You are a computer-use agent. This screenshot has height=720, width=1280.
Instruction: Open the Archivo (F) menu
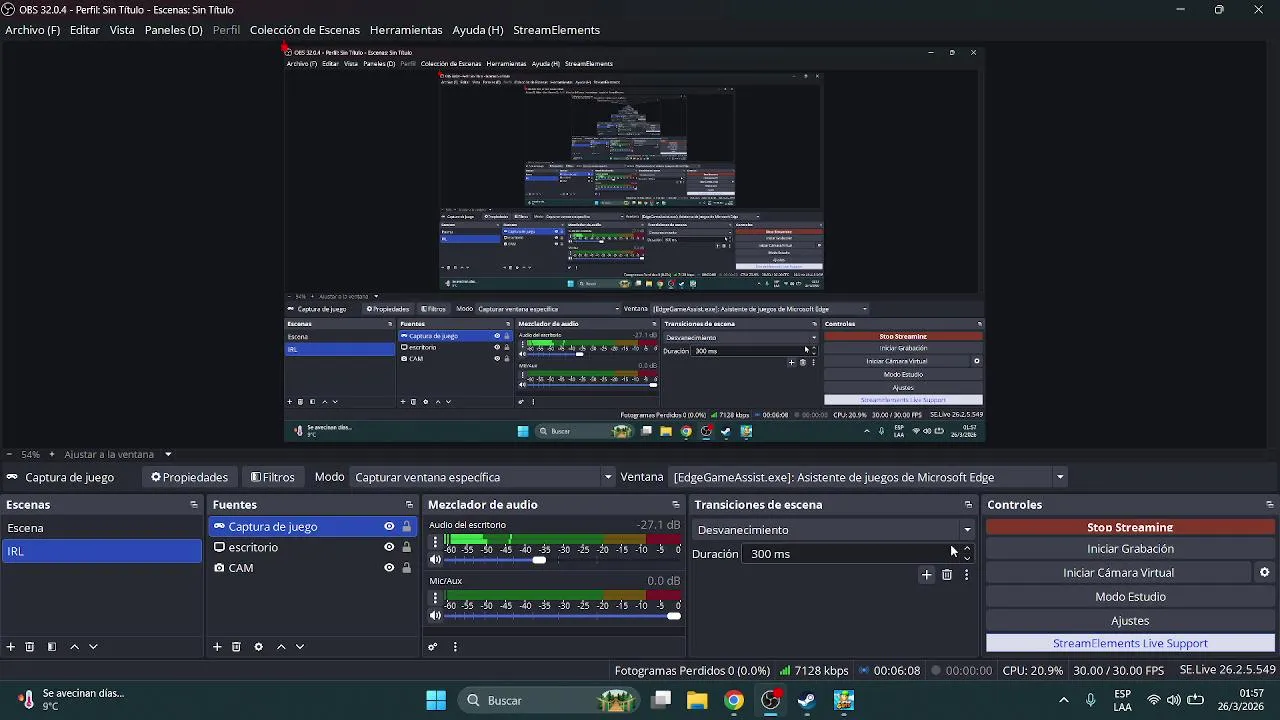click(x=32, y=30)
